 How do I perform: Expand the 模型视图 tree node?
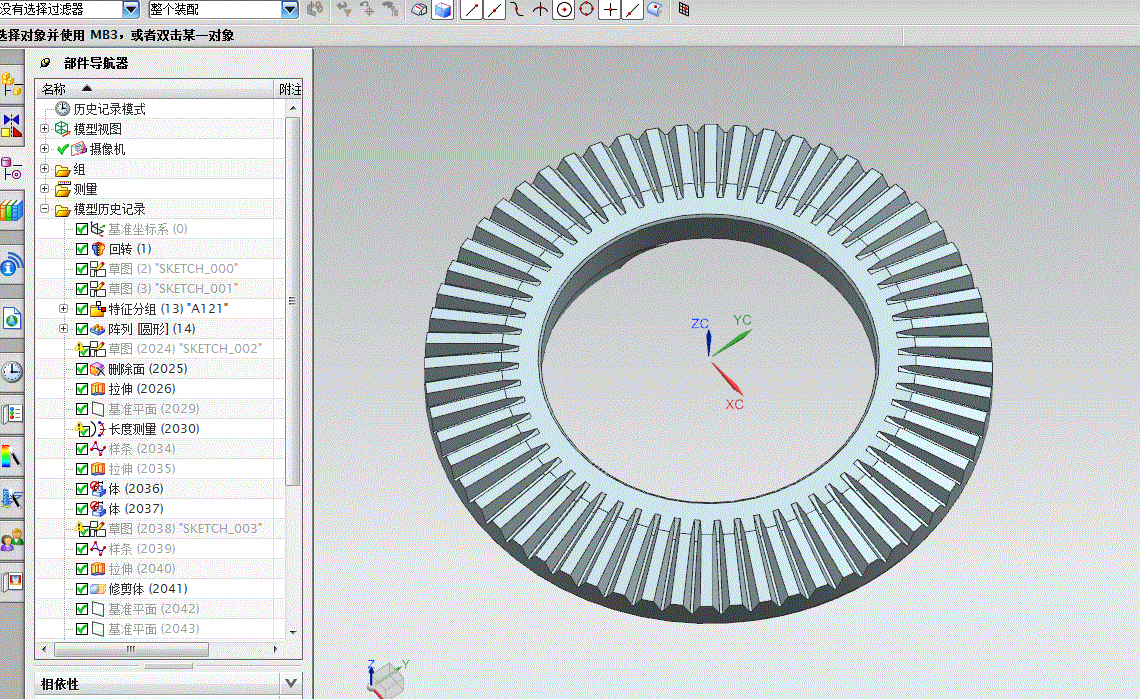(44, 129)
